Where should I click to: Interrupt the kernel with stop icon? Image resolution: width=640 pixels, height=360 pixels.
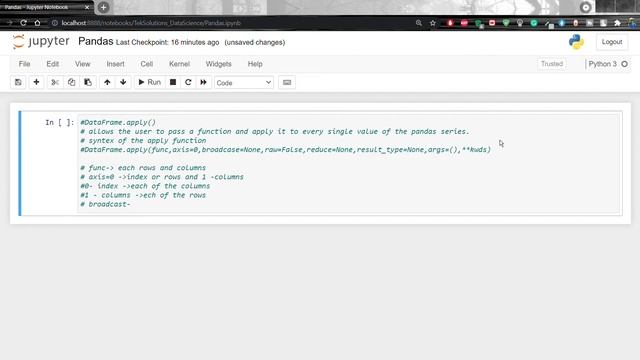pos(173,82)
